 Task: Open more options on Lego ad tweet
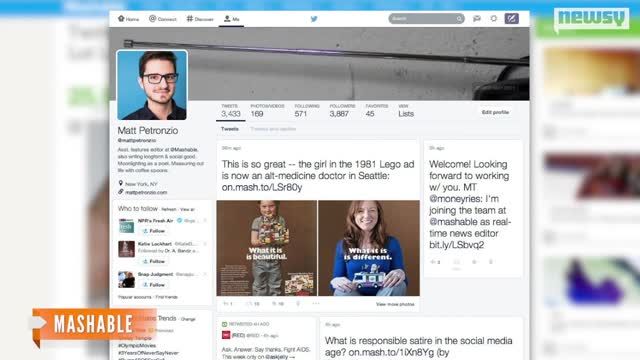coord(316,304)
